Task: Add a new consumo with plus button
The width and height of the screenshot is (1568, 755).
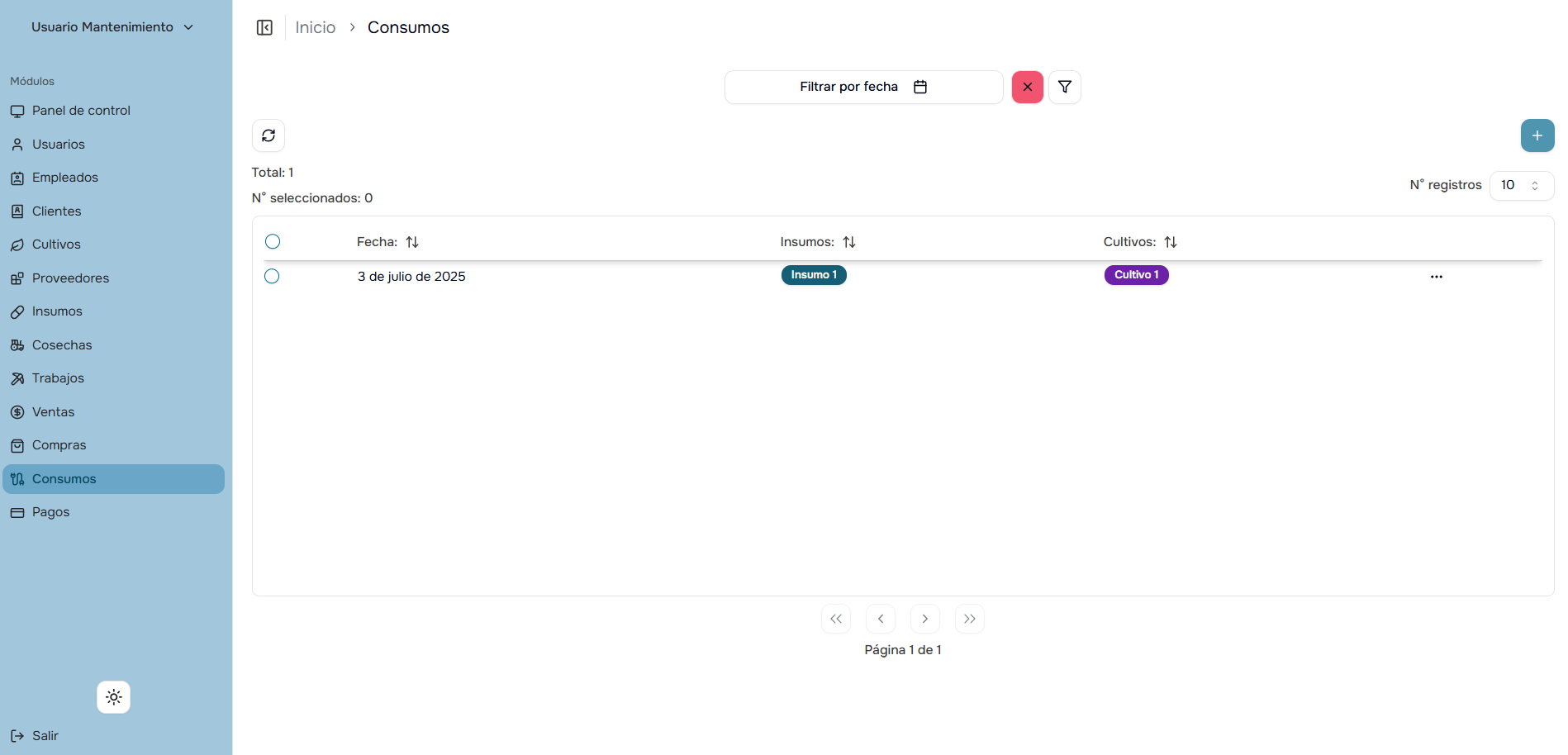Action: click(x=1537, y=135)
